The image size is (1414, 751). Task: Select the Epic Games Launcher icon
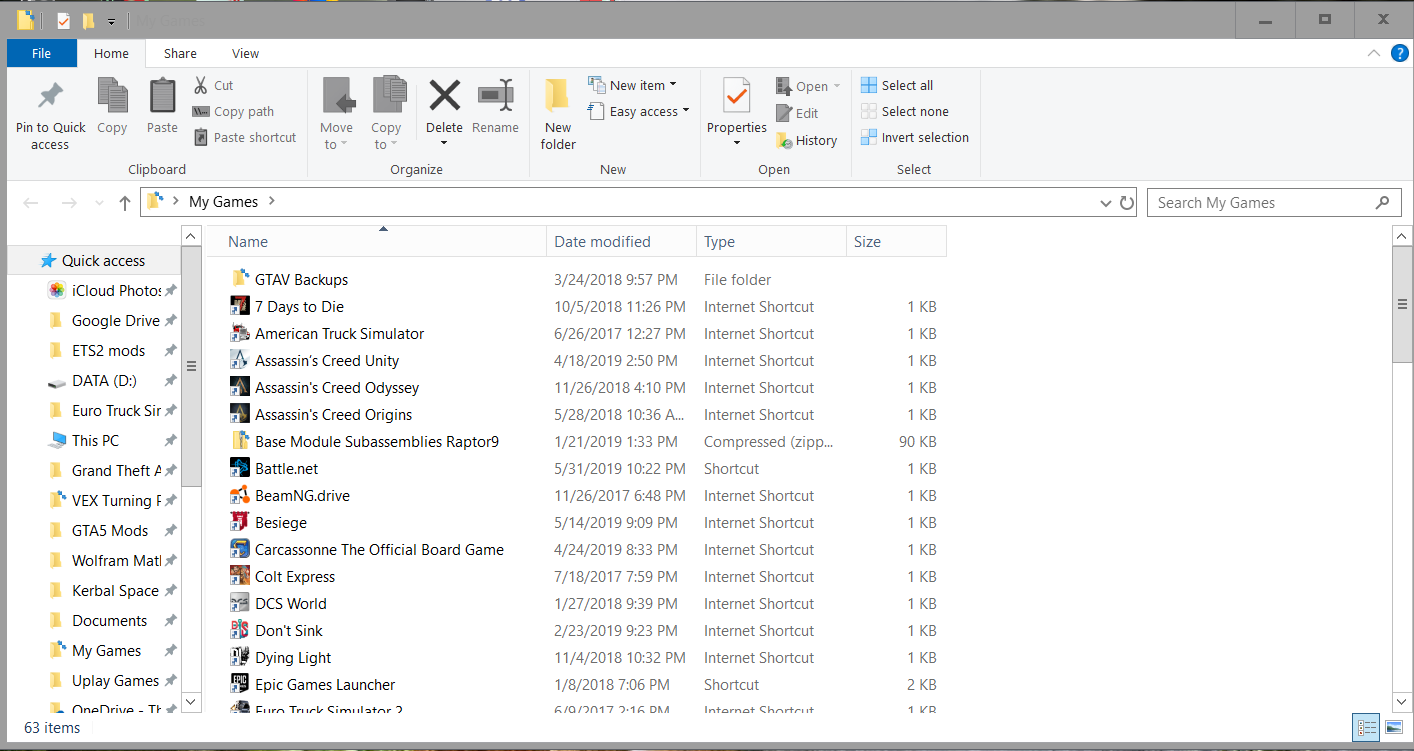(240, 684)
